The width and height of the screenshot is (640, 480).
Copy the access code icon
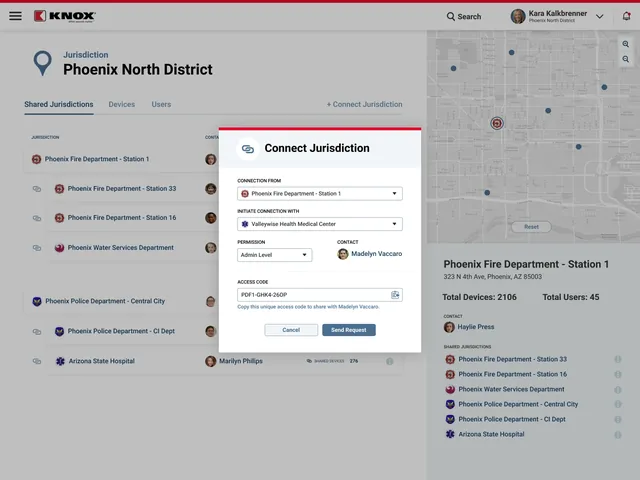click(x=395, y=295)
